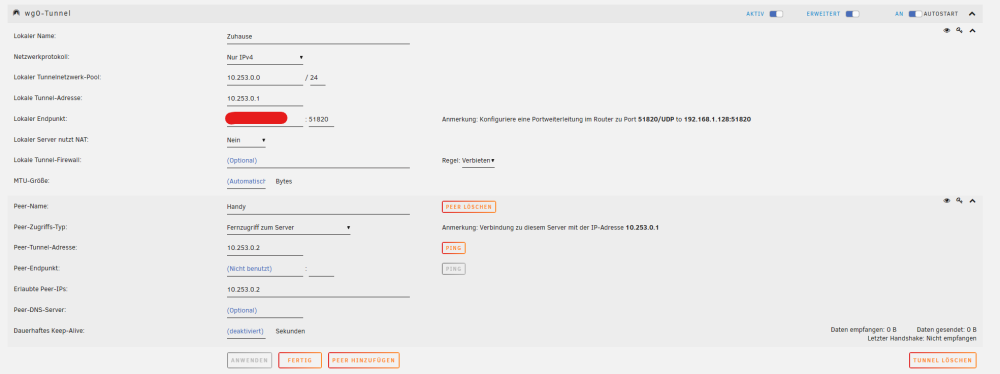Click the local endpoint port field 51820
1000x374 pixels.
pos(321,119)
